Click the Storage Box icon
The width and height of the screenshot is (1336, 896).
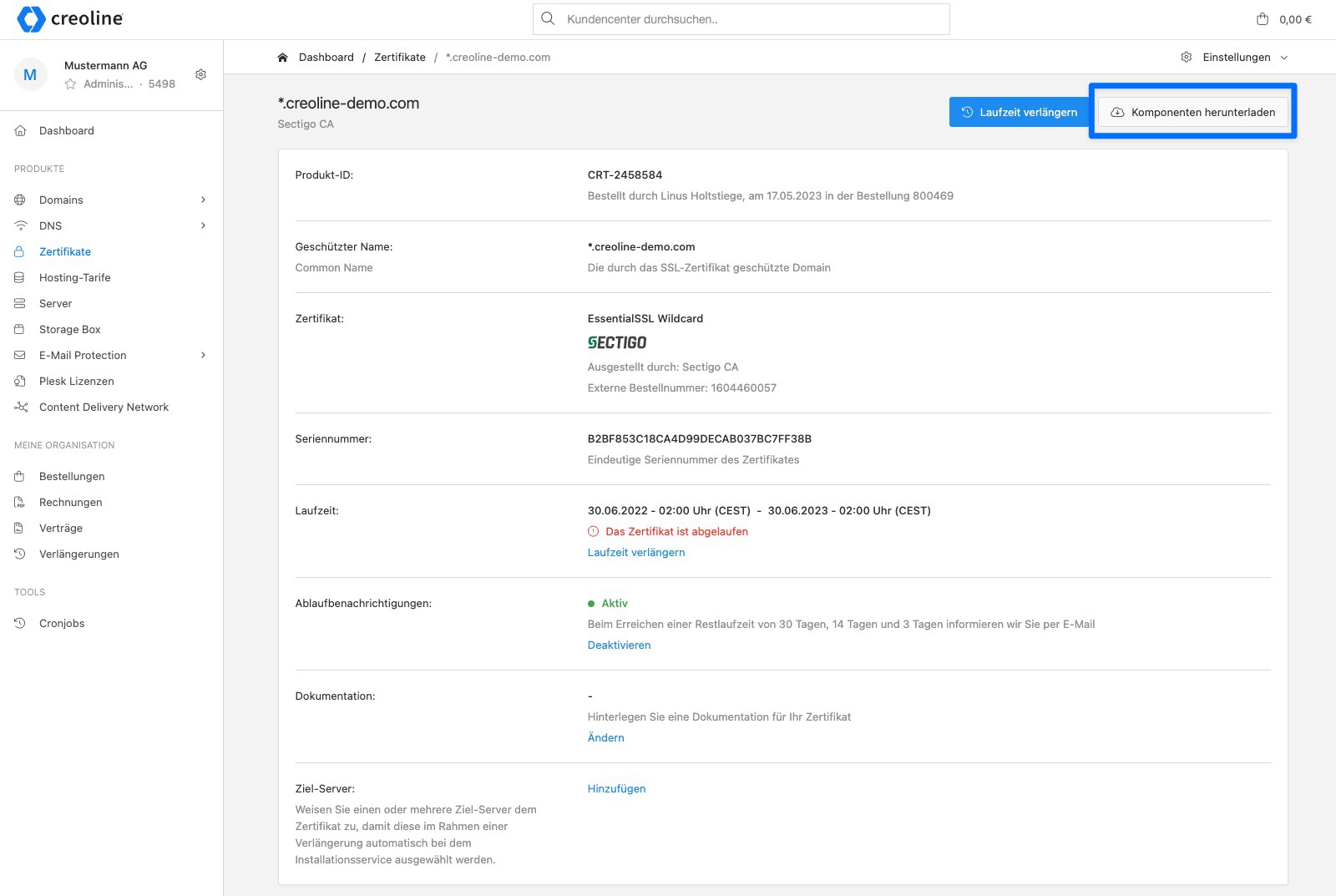pyautogui.click(x=20, y=329)
